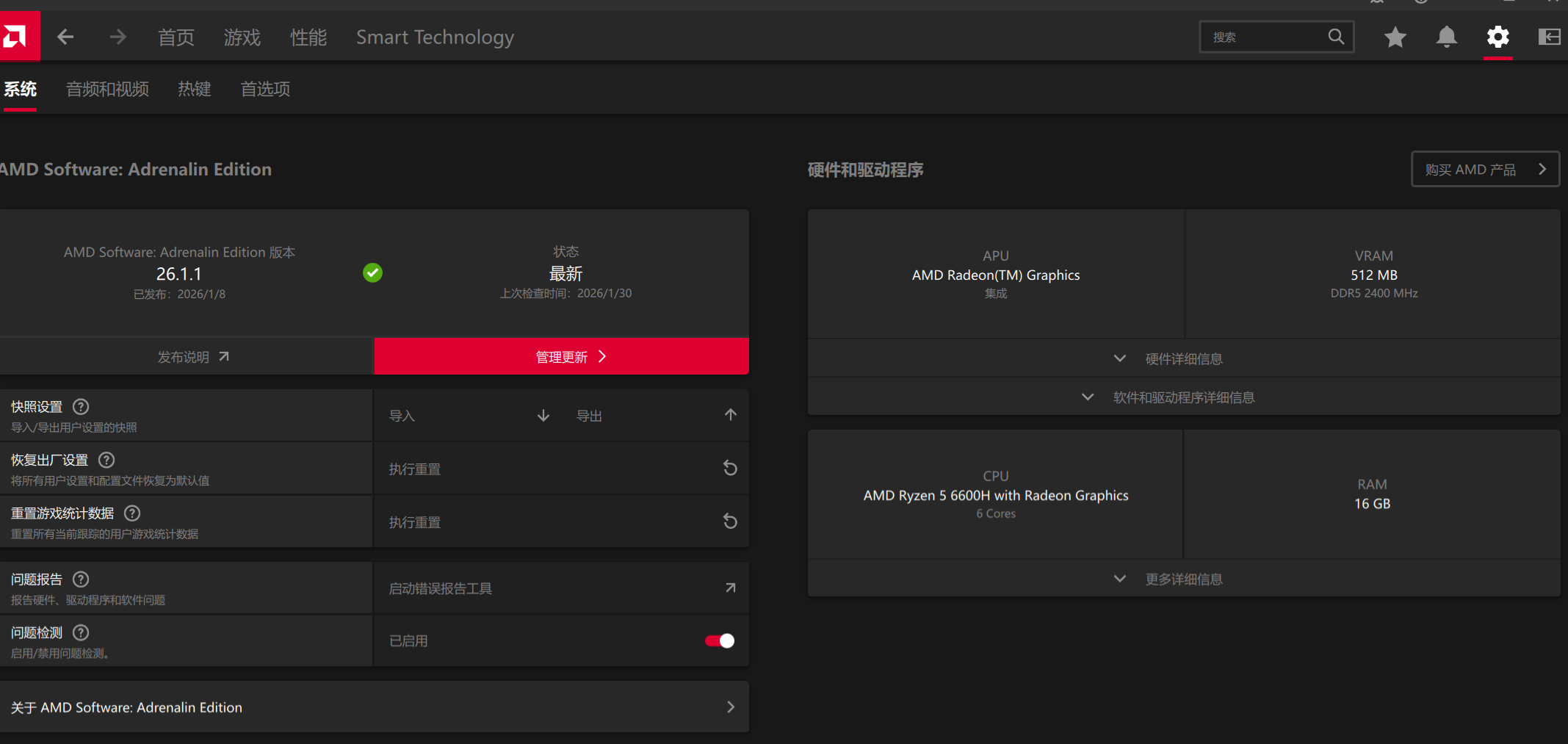The width and height of the screenshot is (1568, 744).
Task: Click the export up-arrow icon
Action: click(x=730, y=415)
